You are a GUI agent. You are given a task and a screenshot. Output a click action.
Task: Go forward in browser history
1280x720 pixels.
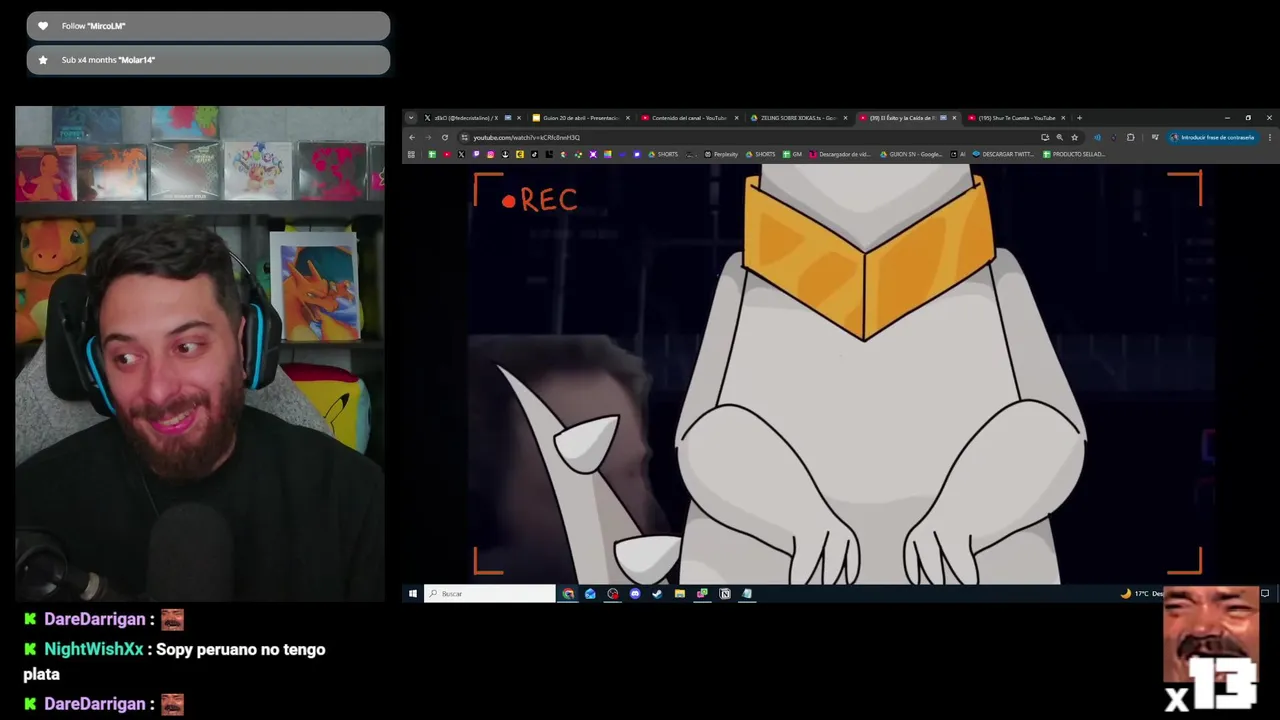click(428, 137)
